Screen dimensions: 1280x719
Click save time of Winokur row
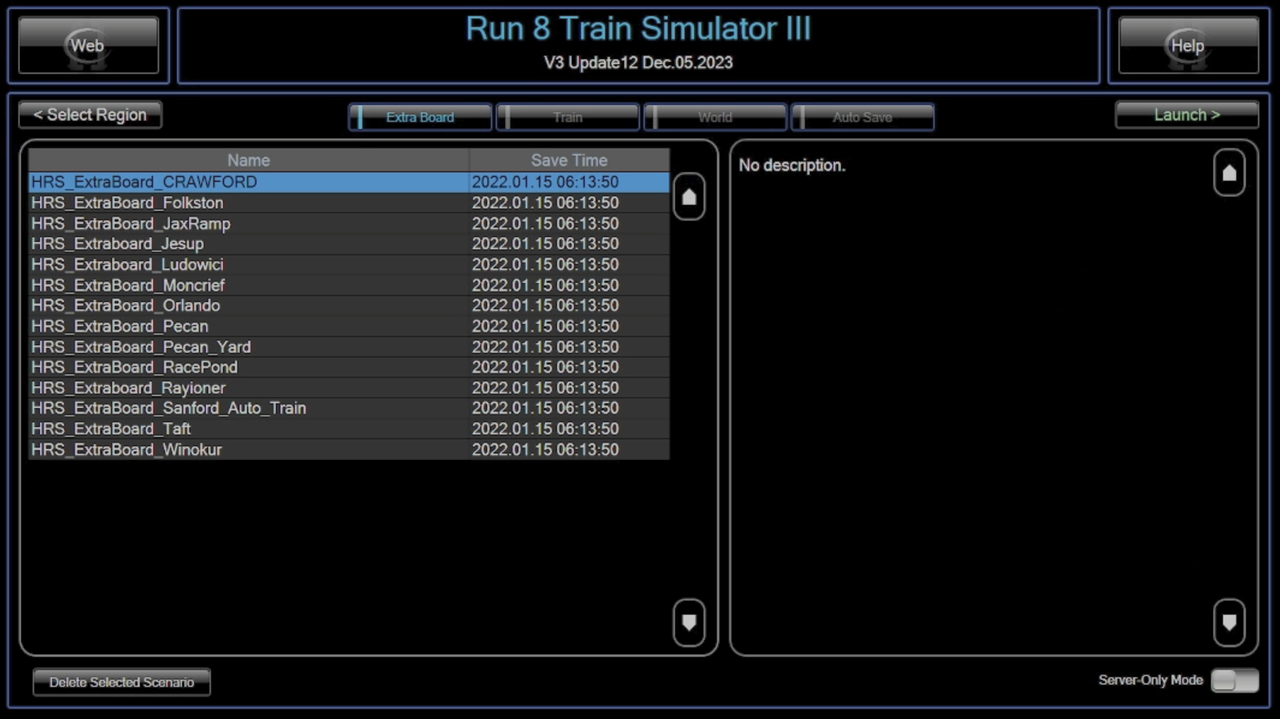[545, 450]
